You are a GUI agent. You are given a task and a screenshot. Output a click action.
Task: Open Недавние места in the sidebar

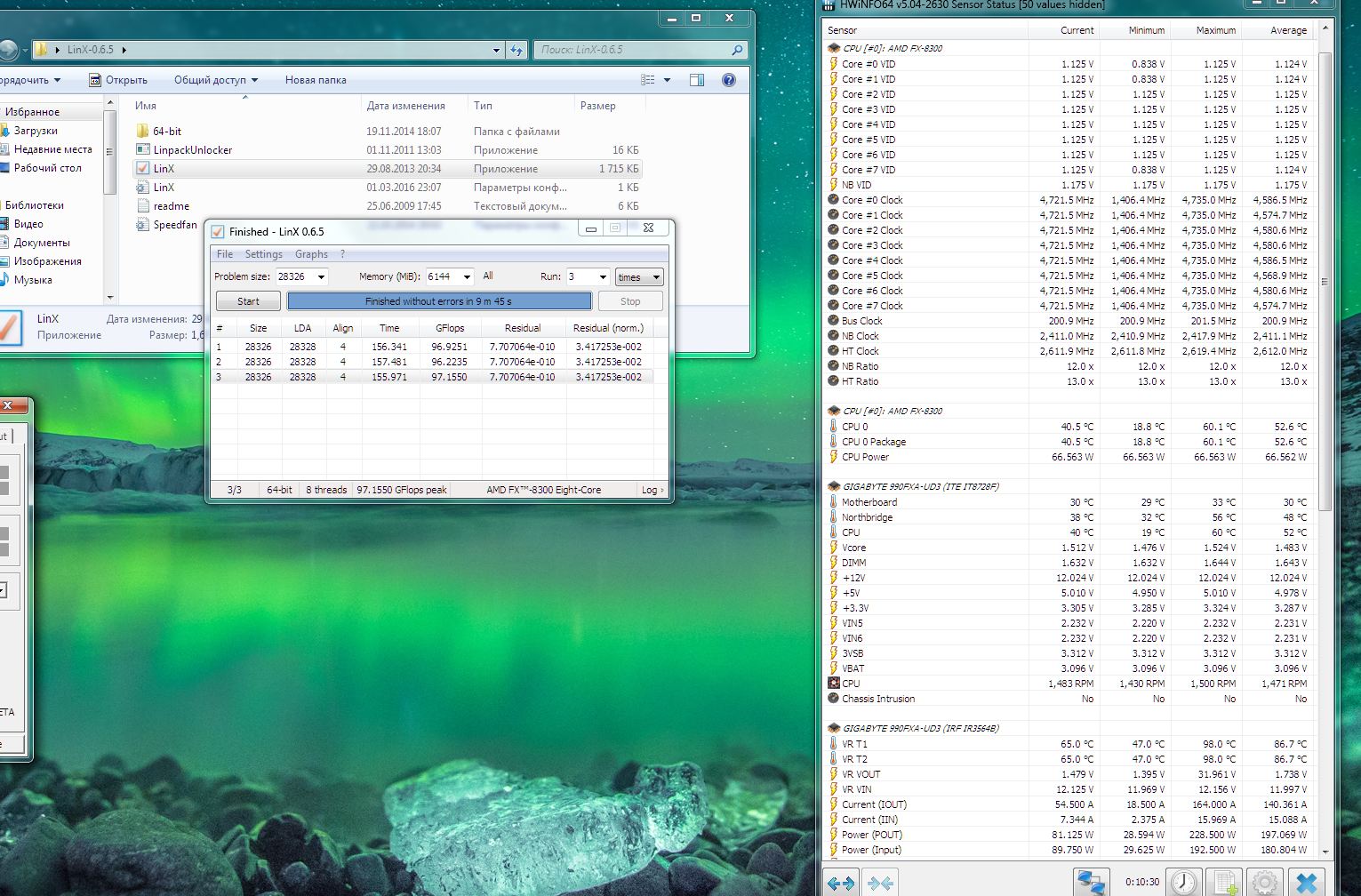pos(52,149)
